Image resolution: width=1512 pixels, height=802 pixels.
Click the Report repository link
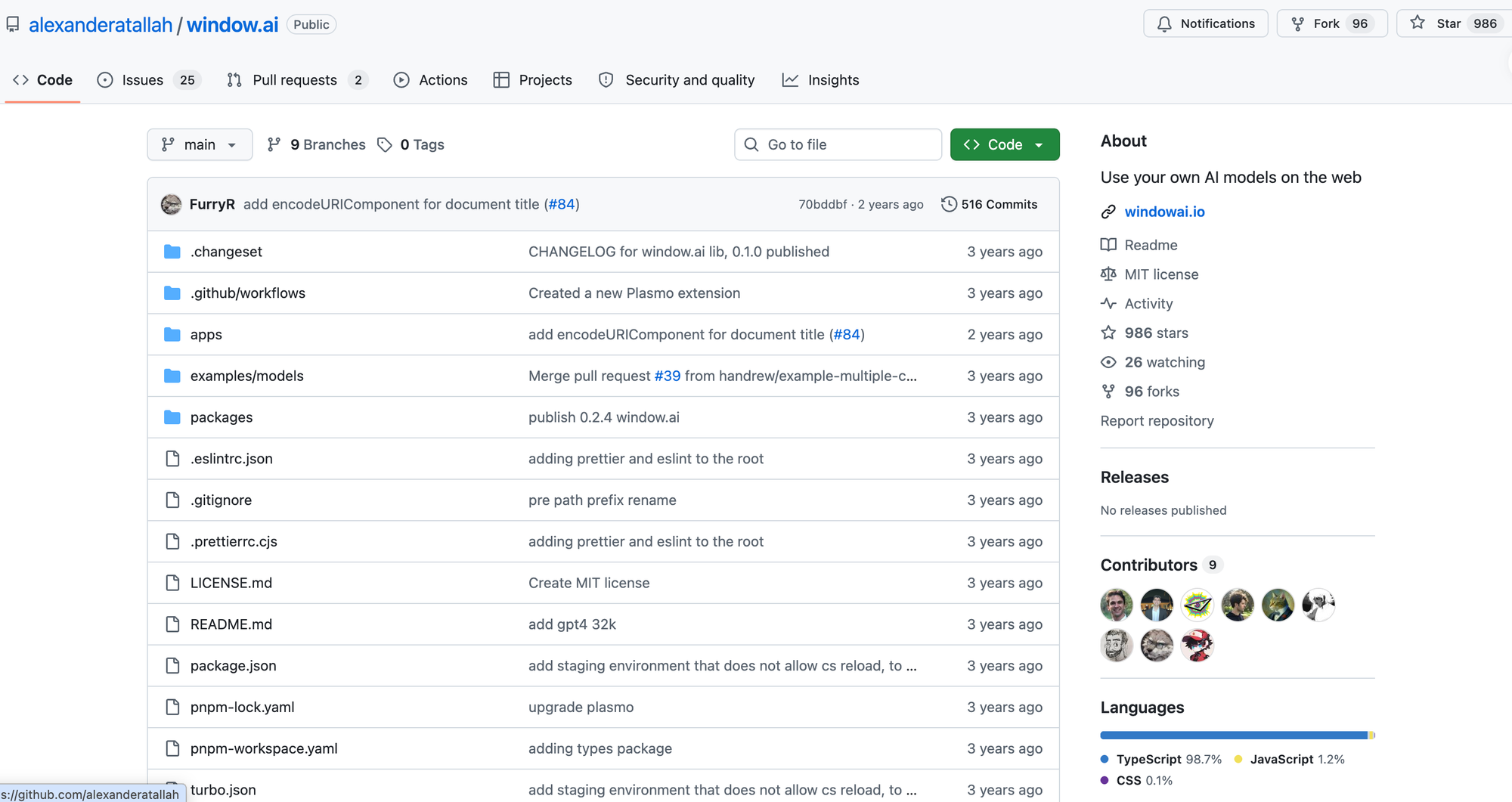[1157, 421]
